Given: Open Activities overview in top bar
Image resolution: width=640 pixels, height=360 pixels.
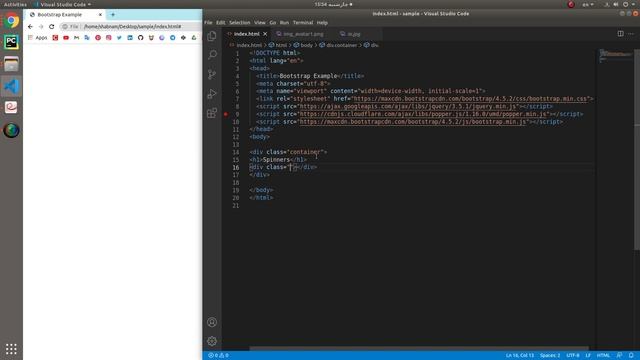Looking at the screenshot, I should (15, 4).
